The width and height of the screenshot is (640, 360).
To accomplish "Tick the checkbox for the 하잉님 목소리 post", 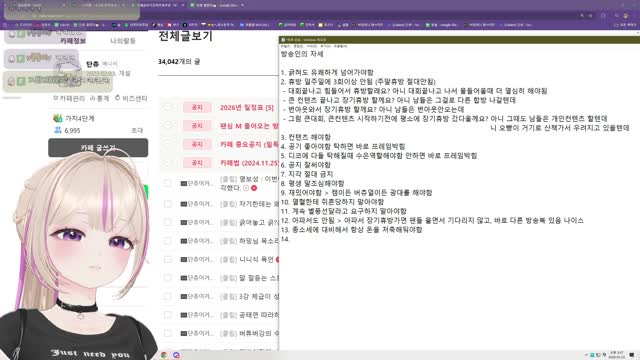I will 167,241.
